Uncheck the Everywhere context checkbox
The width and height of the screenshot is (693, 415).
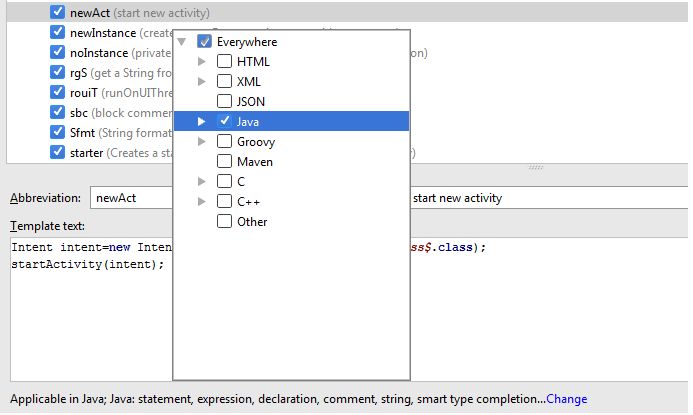click(x=205, y=42)
